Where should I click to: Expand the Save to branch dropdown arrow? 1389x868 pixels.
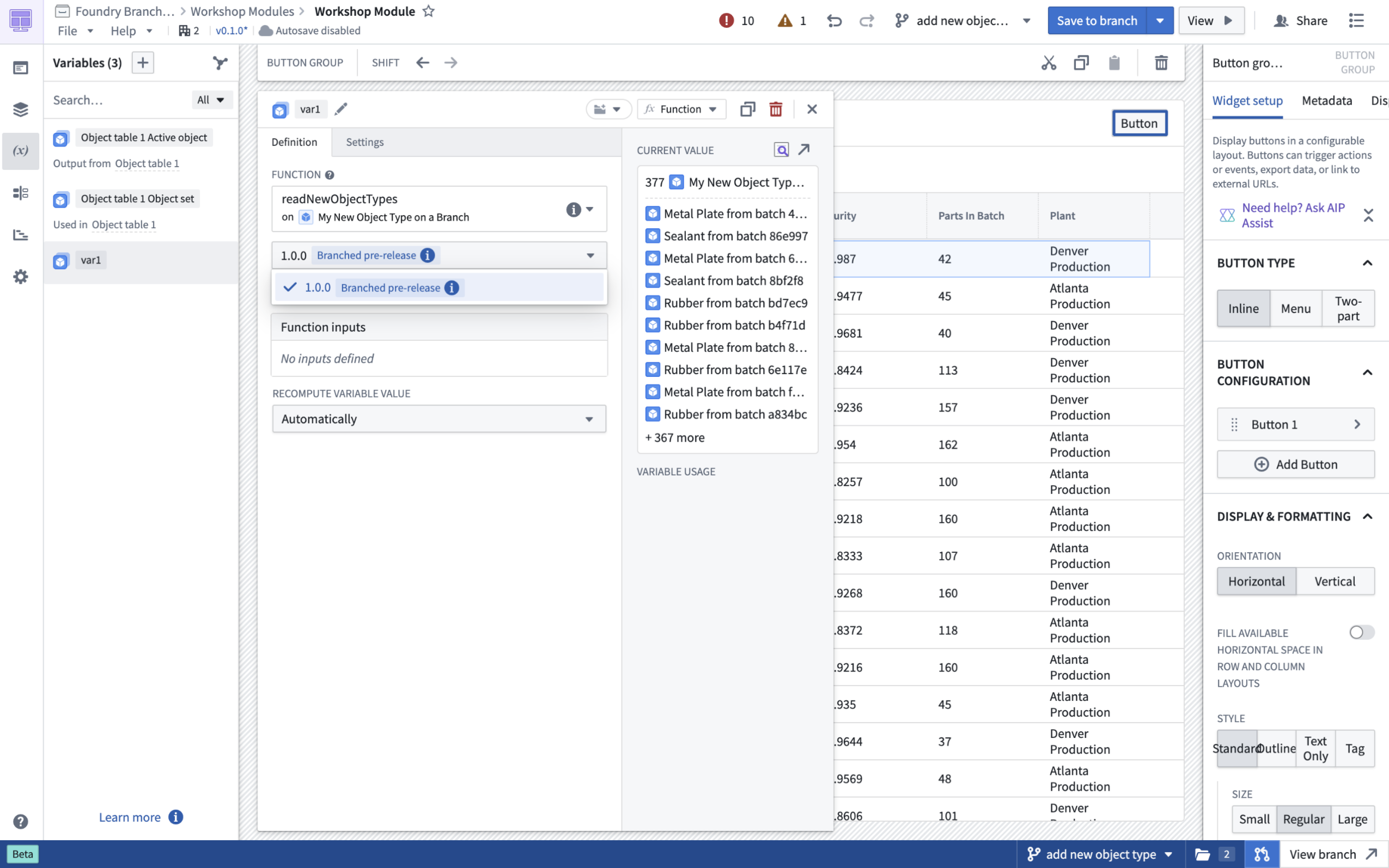click(1160, 20)
